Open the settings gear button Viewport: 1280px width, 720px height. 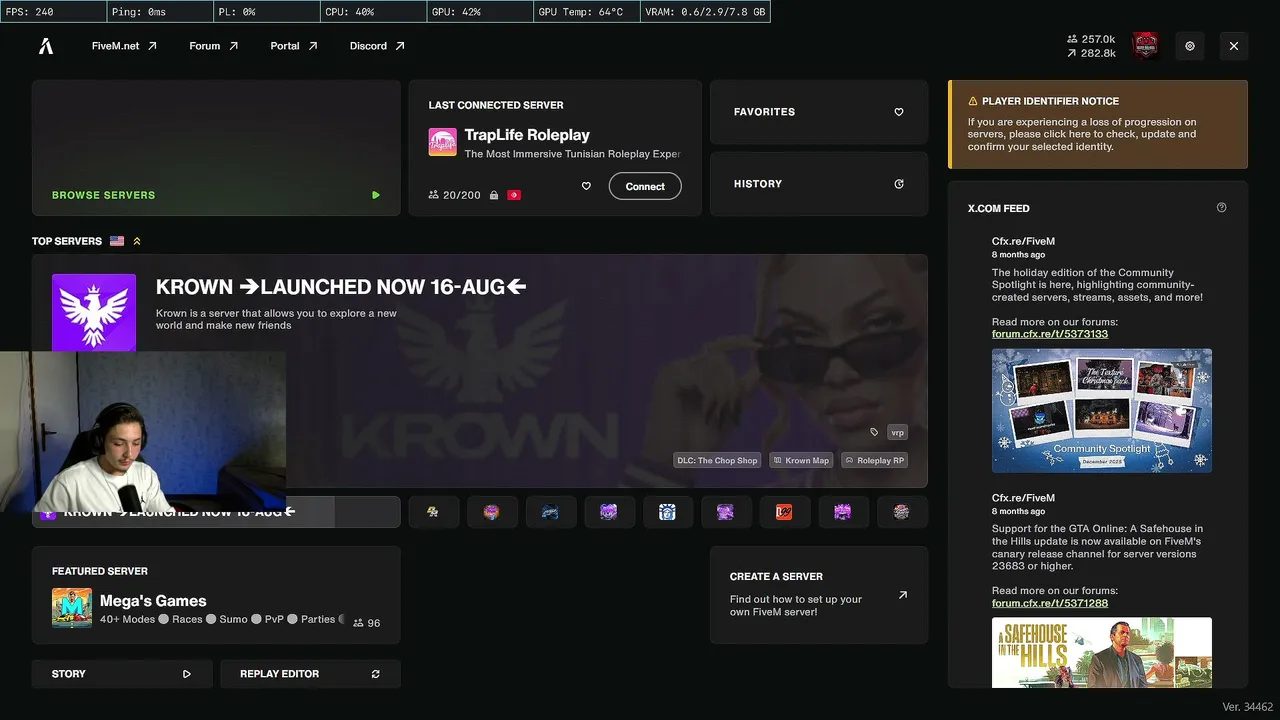tap(1190, 46)
